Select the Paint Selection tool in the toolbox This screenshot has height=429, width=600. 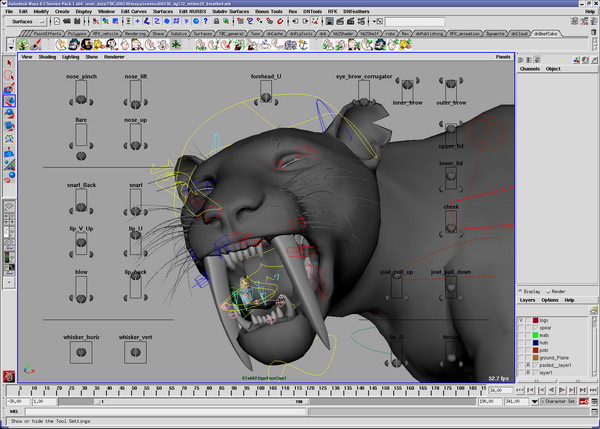pyautogui.click(x=9, y=88)
